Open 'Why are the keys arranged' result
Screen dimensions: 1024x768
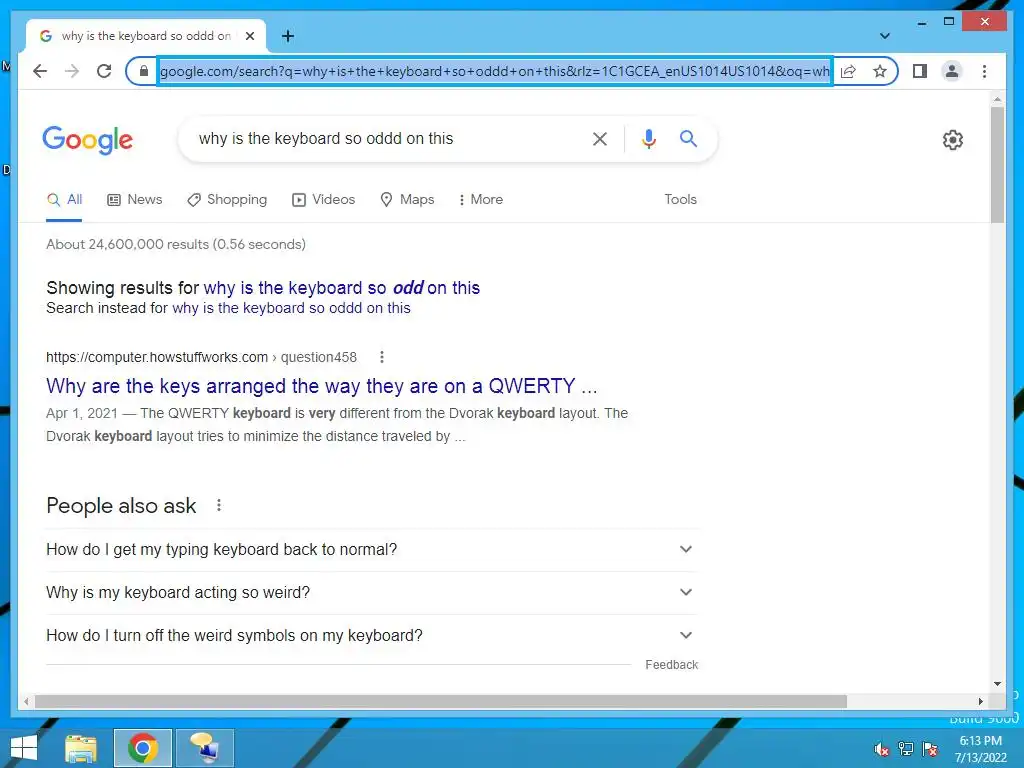321,386
